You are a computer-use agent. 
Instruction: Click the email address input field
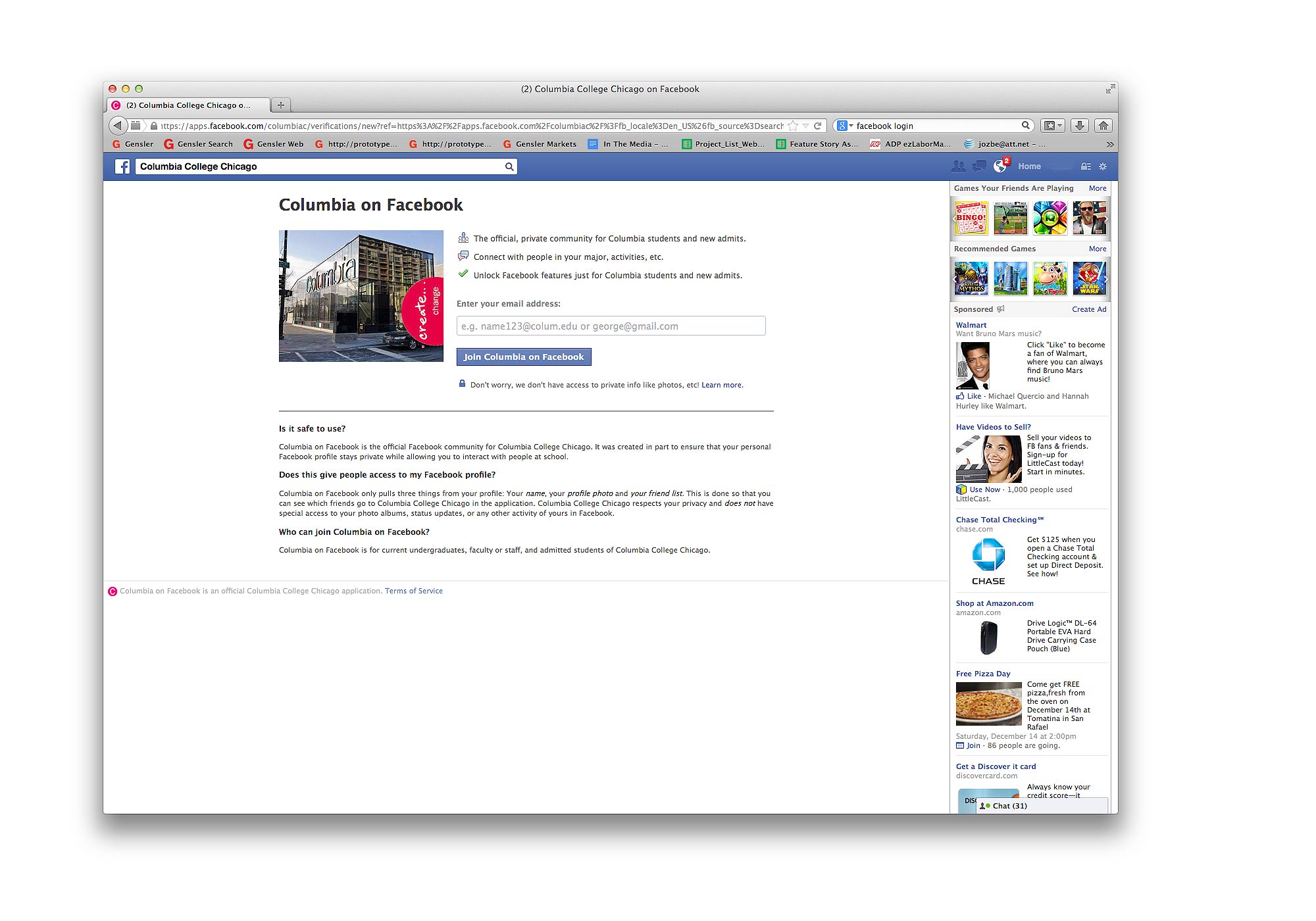[x=611, y=326]
